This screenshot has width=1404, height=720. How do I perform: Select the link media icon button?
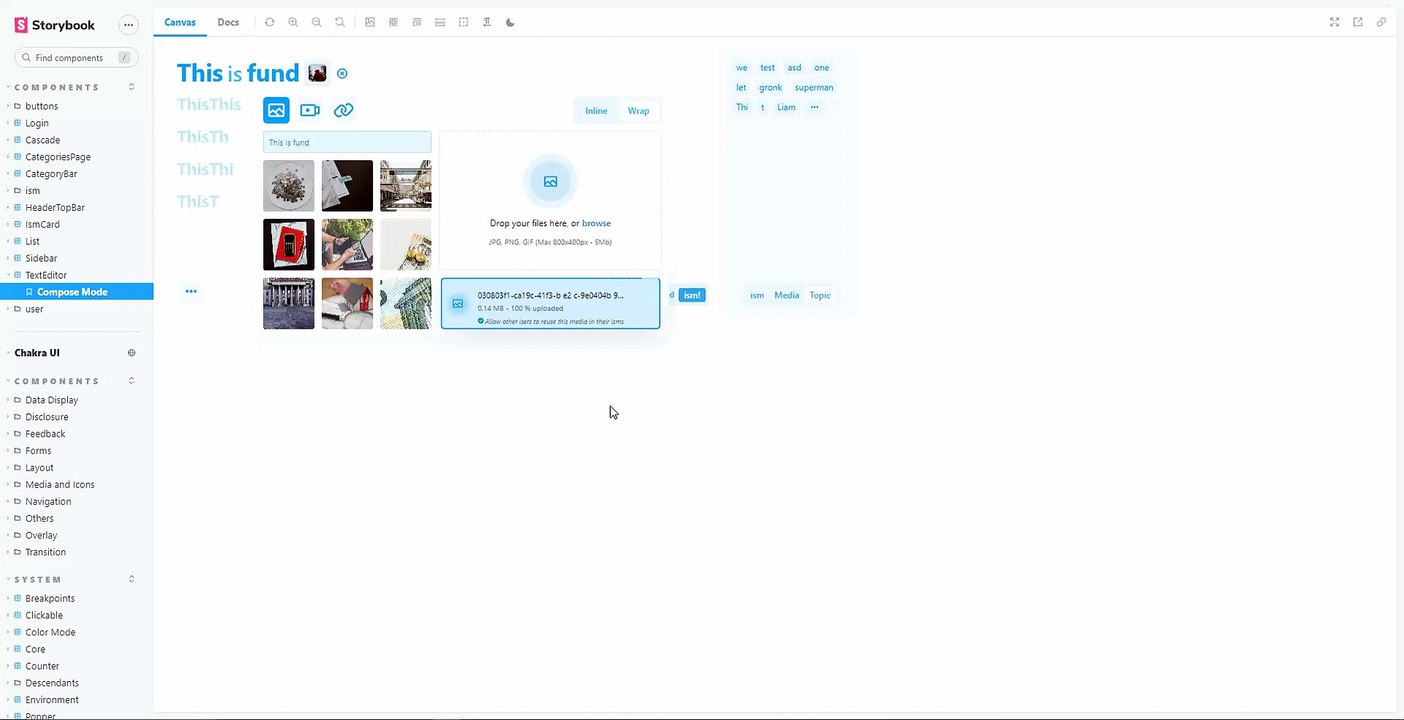(344, 110)
